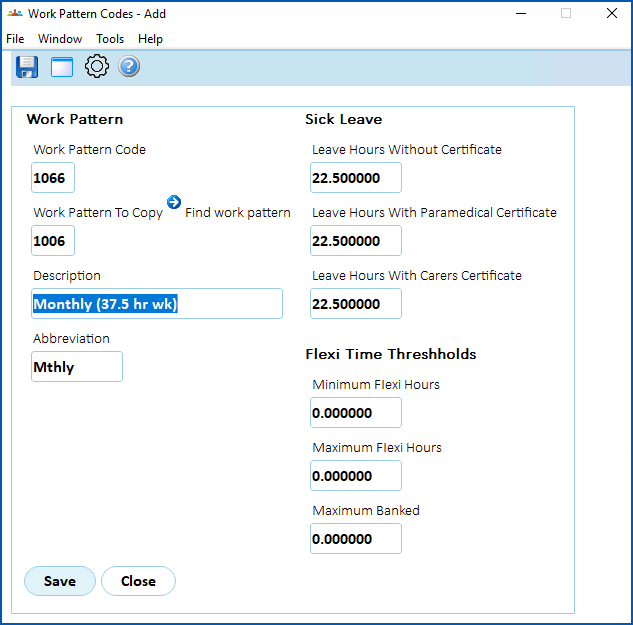
Task: Click the Close button
Action: 138,581
